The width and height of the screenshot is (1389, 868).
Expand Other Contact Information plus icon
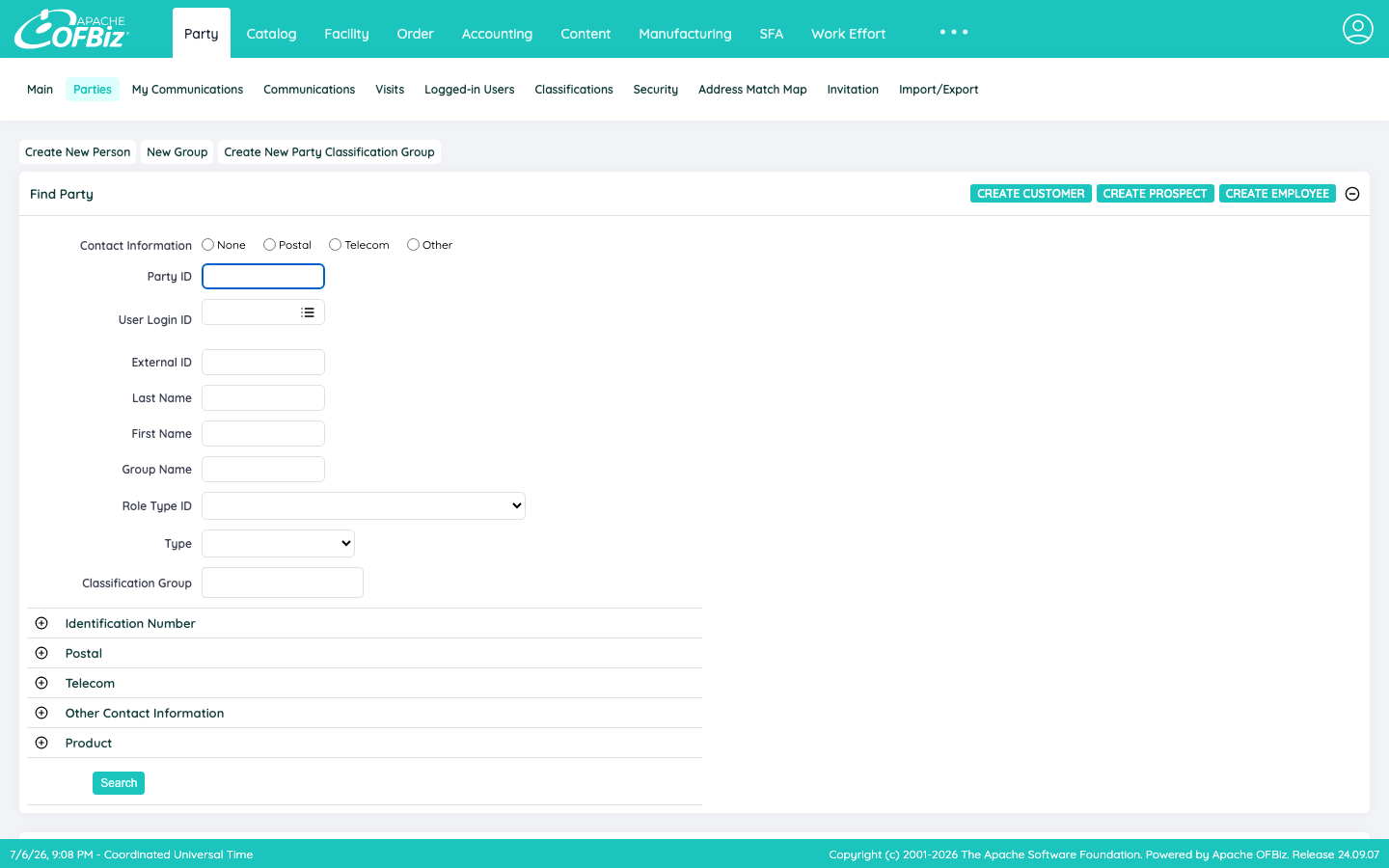(x=41, y=713)
